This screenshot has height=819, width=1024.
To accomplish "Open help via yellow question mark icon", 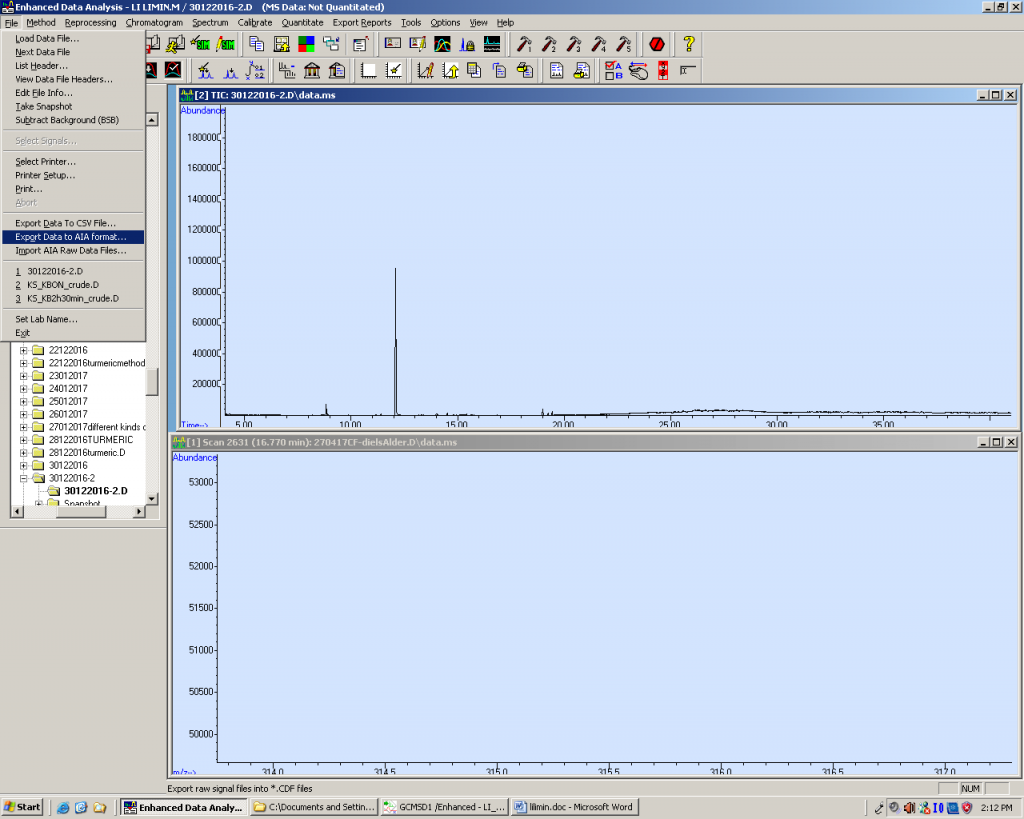I will pyautogui.click(x=688, y=44).
